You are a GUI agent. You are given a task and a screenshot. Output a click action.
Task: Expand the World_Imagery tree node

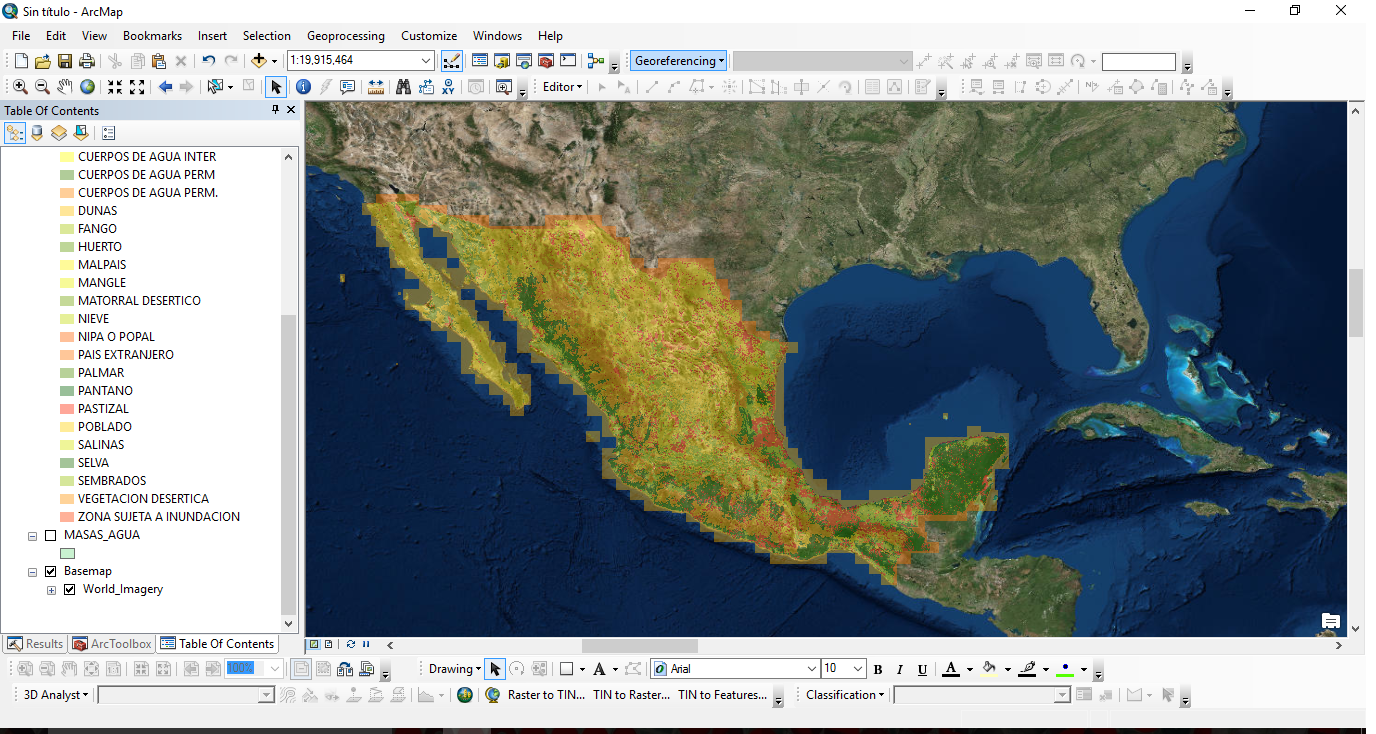coord(51,589)
